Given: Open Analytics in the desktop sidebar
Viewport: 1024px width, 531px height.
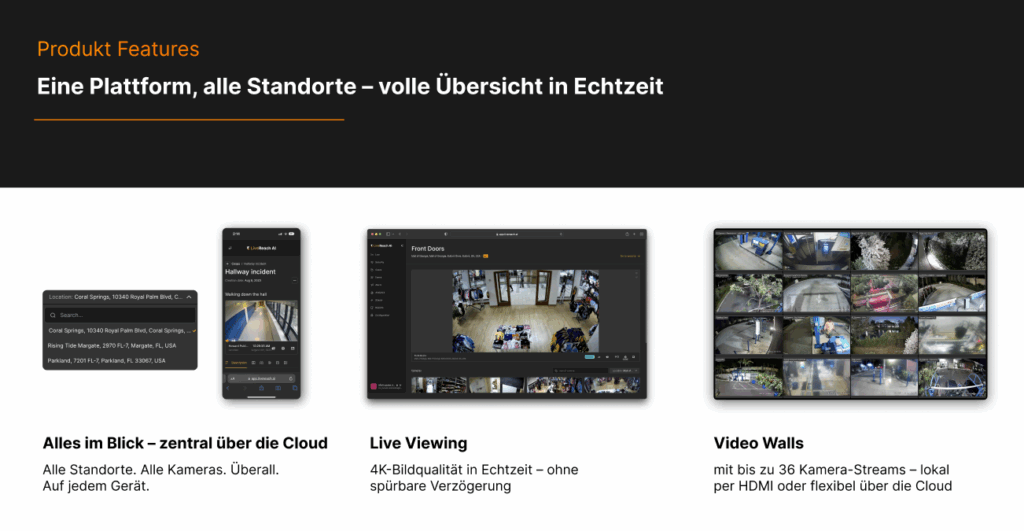Looking at the screenshot, I should pos(379,293).
